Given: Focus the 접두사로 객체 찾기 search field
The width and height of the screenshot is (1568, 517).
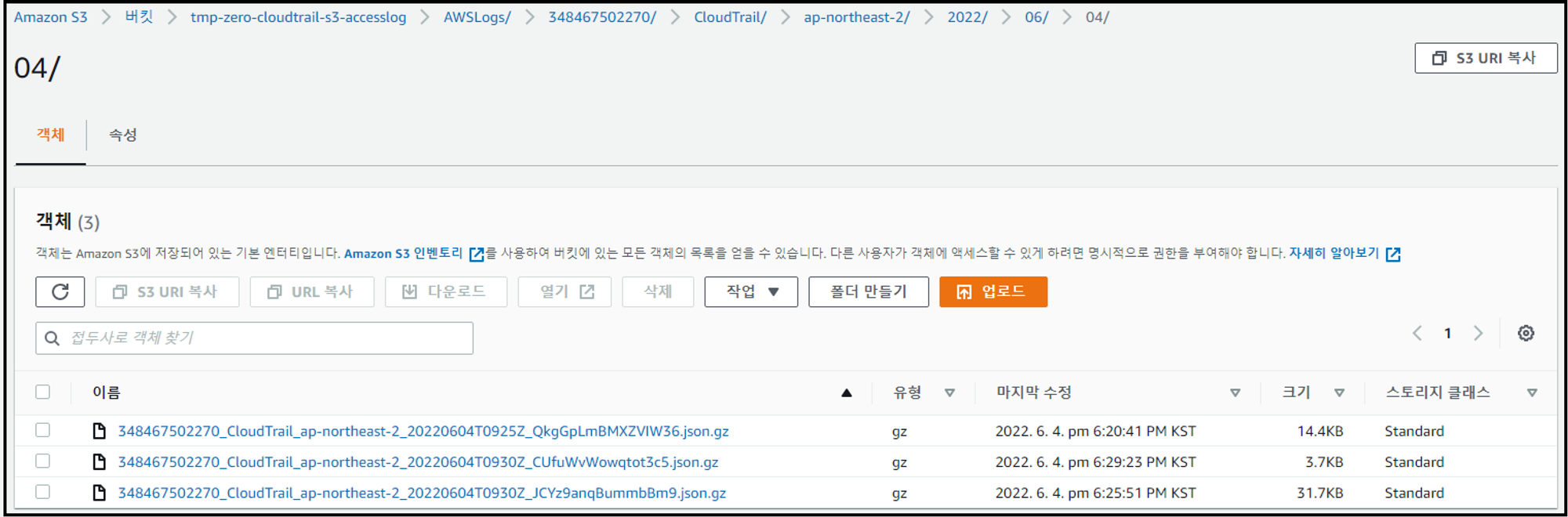Looking at the screenshot, I should coord(254,338).
